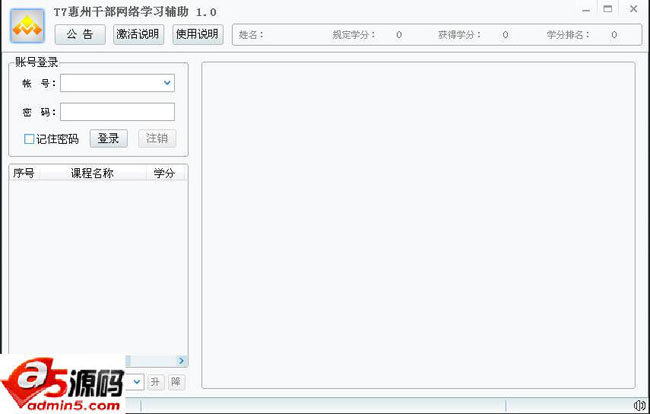
Task: Open the 公告 announcement button
Action: 80,34
